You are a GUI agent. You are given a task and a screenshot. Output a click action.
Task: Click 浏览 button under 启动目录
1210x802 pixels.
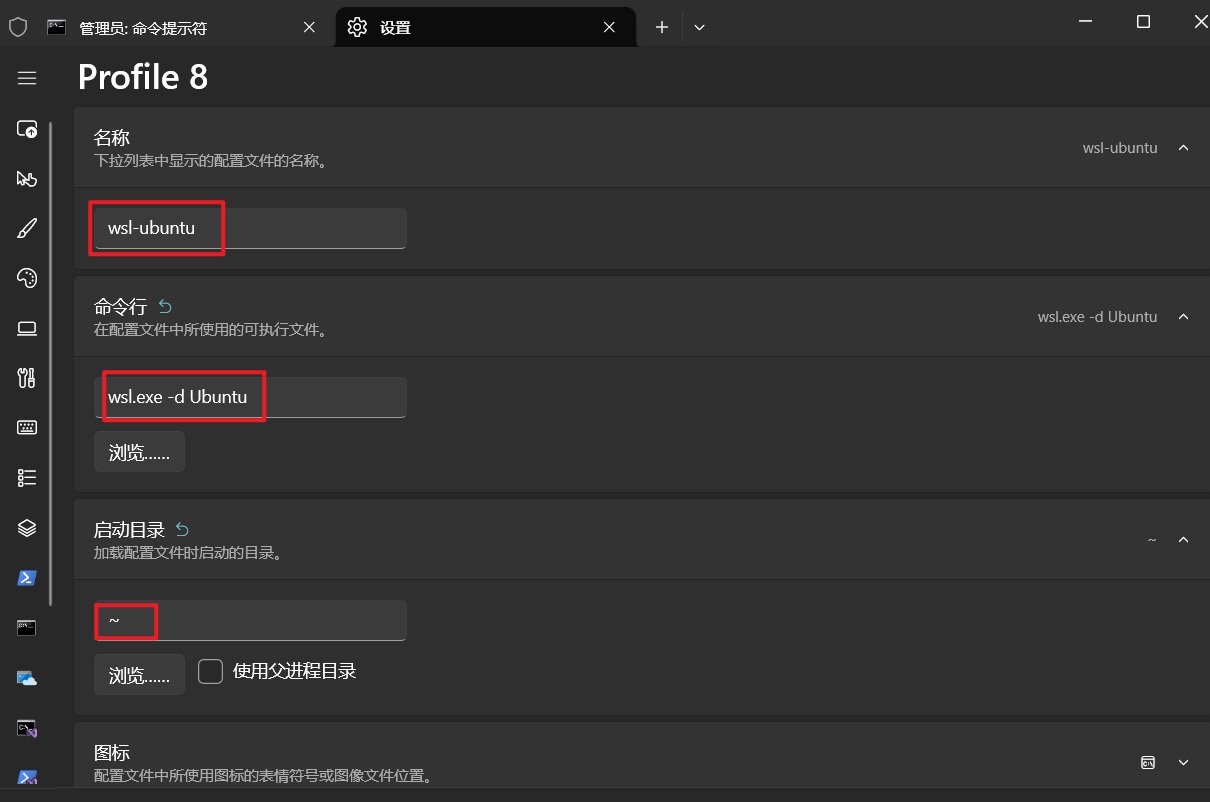tap(139, 675)
